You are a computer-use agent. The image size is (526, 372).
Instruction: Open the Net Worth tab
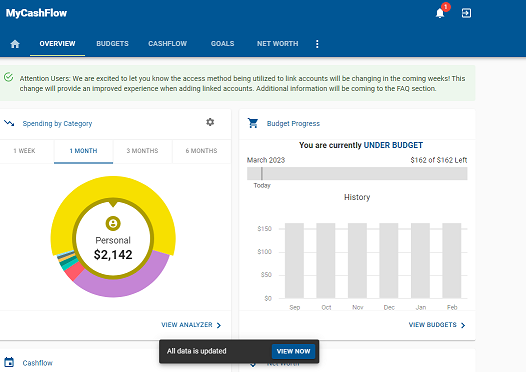tap(277, 44)
